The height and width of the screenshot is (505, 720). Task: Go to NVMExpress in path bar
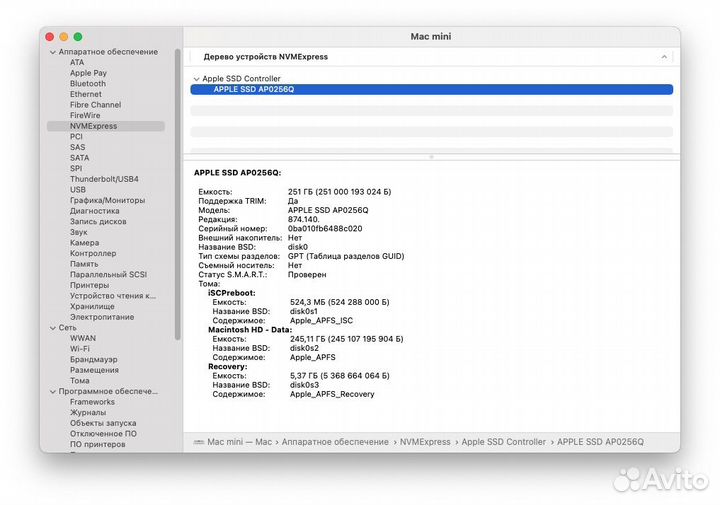point(425,442)
